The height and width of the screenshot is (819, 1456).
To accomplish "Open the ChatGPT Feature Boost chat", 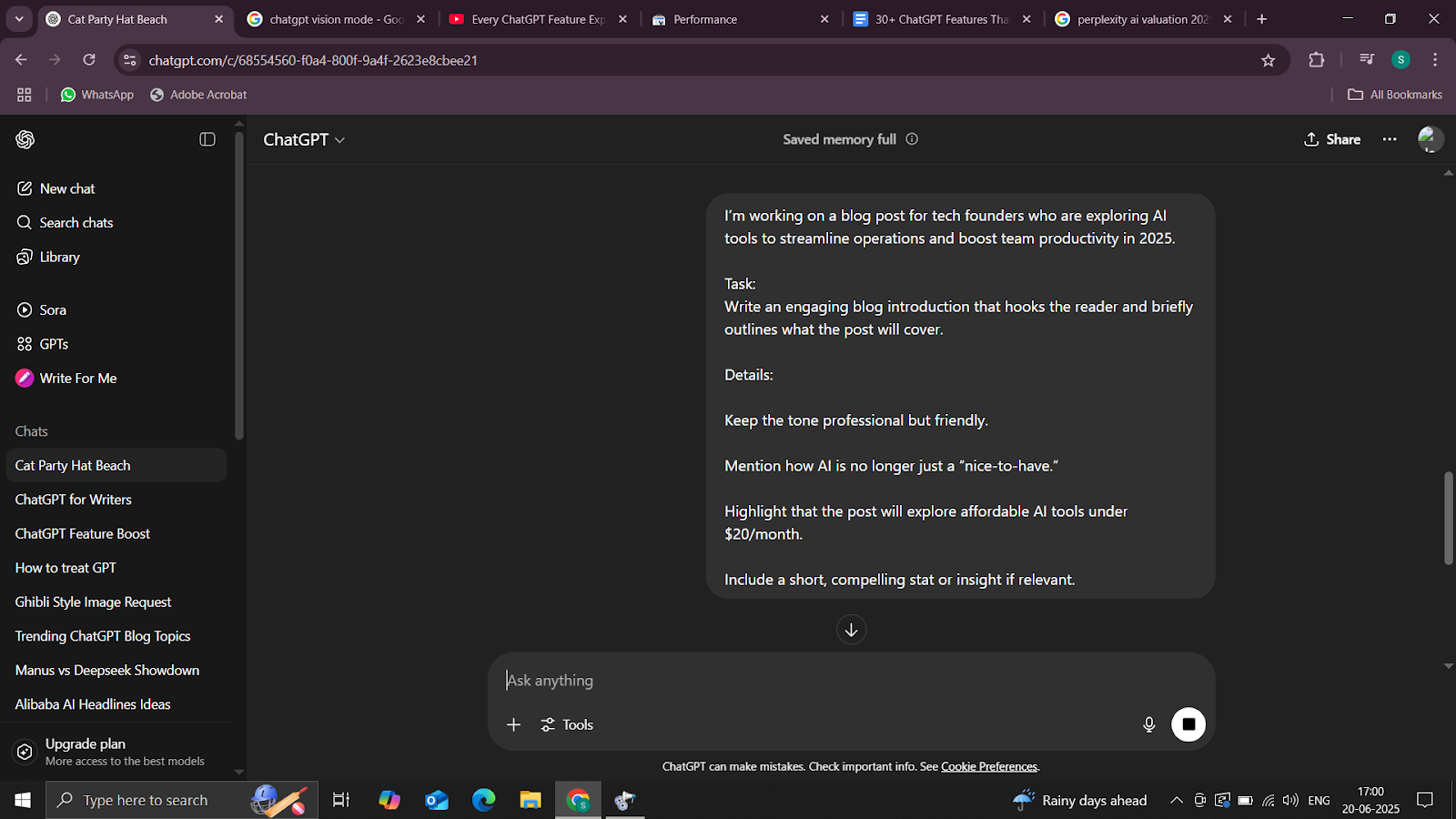I will point(116,533).
